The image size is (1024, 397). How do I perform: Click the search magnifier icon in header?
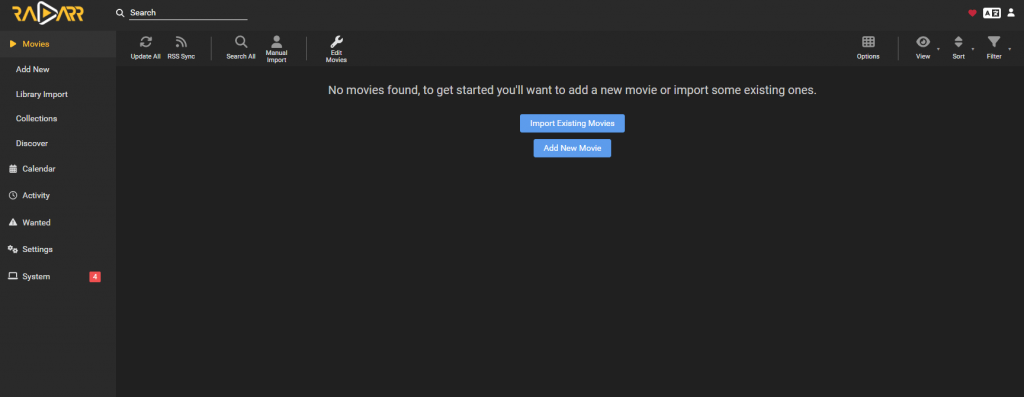pyautogui.click(x=120, y=13)
